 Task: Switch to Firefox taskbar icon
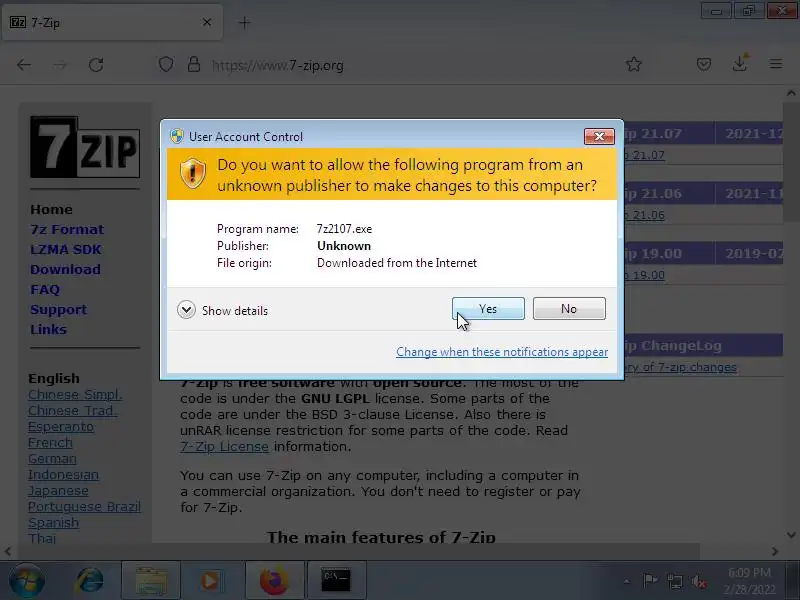[x=274, y=581]
